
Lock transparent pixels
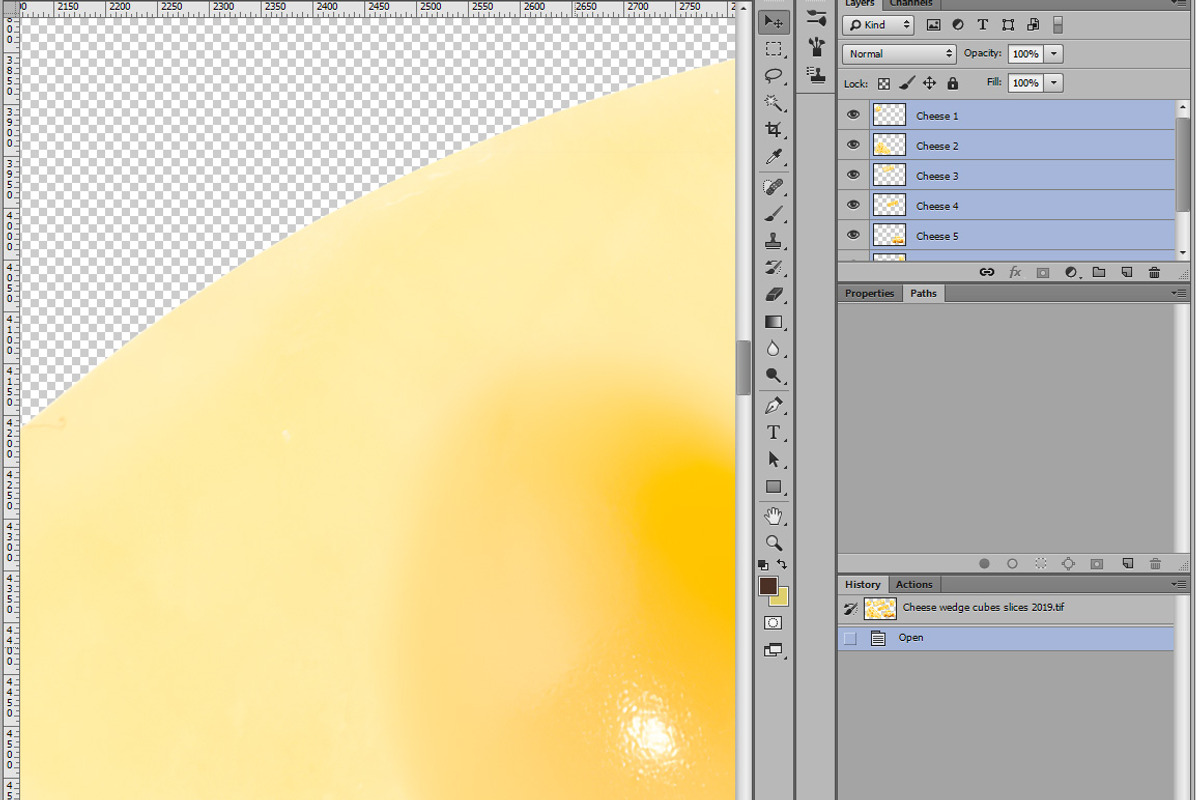click(884, 84)
